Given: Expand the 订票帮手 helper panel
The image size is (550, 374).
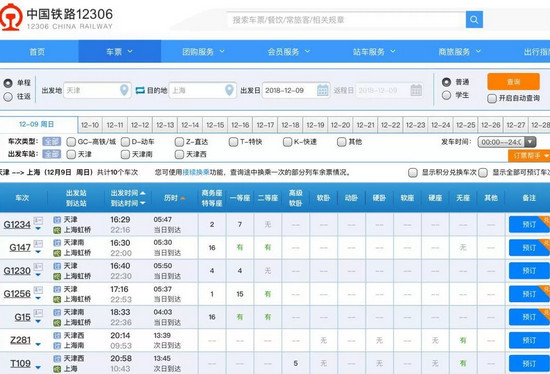Looking at the screenshot, I should (529, 155).
